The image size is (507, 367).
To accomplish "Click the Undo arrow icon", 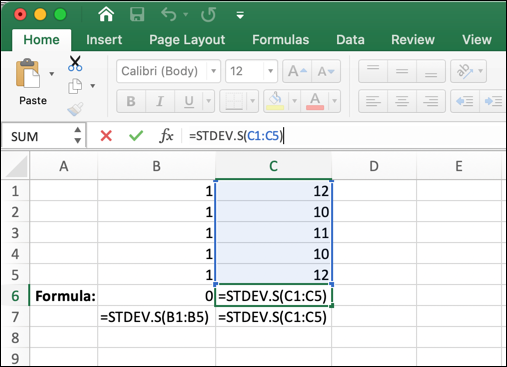I will tap(169, 15).
